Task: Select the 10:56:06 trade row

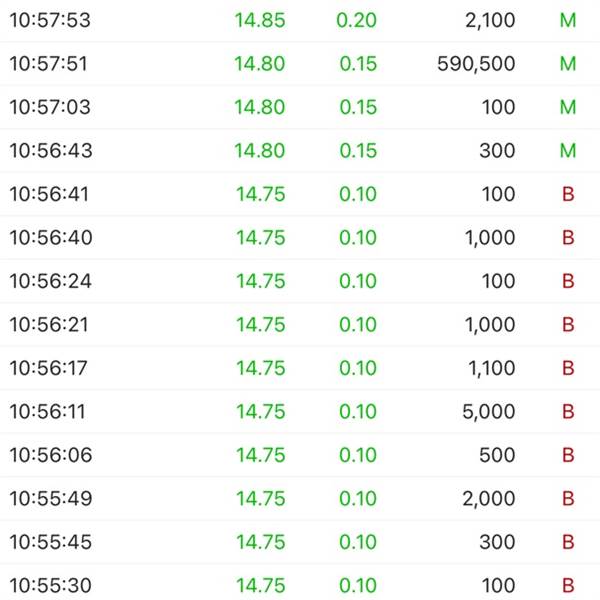Action: [x=300, y=455]
